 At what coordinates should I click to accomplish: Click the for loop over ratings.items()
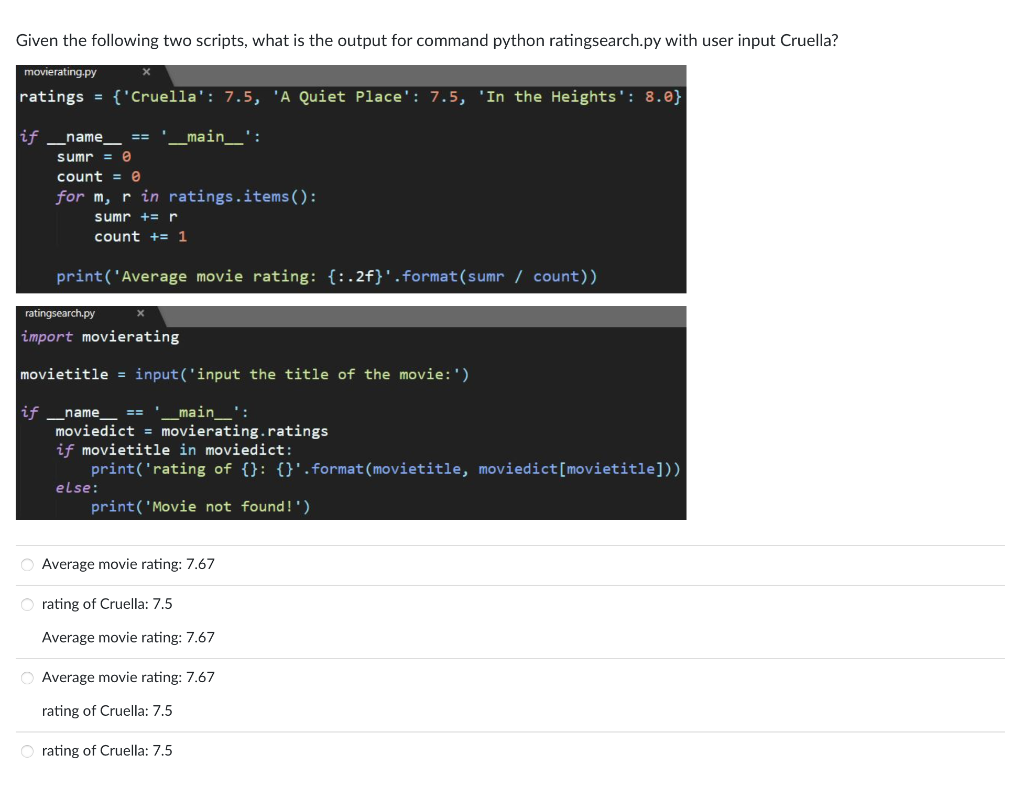pos(190,196)
